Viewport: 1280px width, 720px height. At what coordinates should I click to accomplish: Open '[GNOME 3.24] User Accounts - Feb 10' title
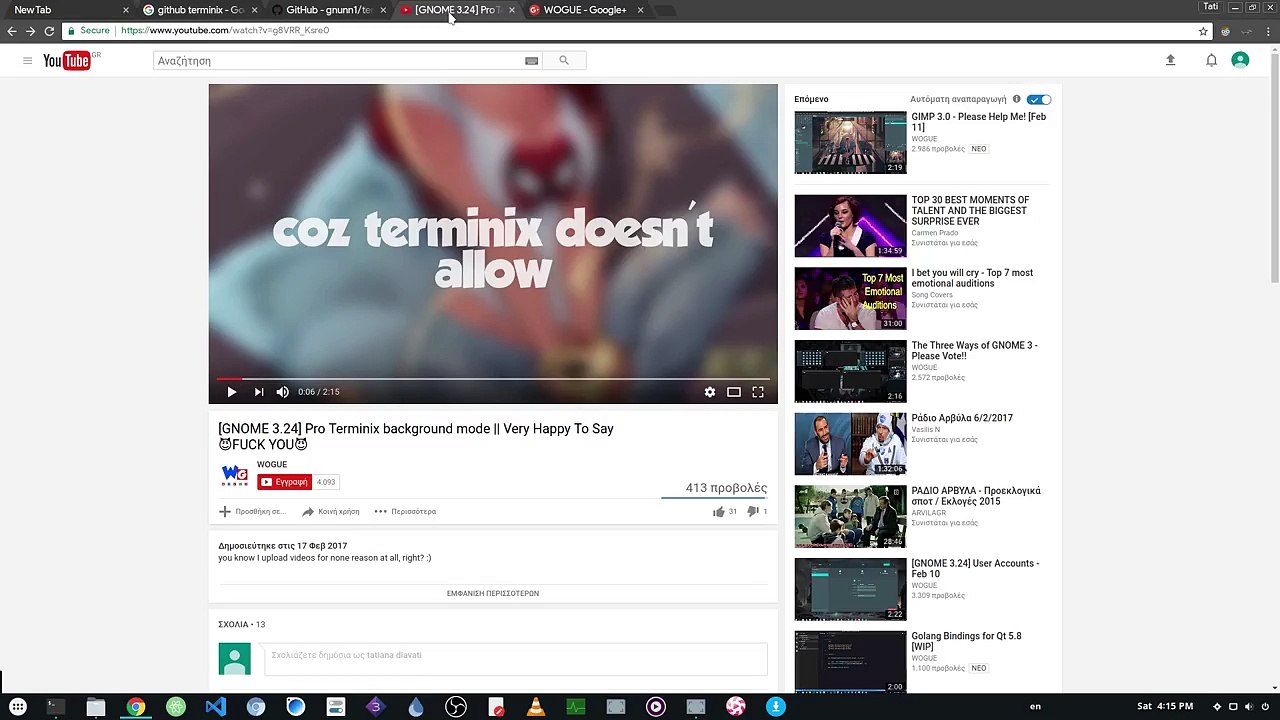coord(975,569)
